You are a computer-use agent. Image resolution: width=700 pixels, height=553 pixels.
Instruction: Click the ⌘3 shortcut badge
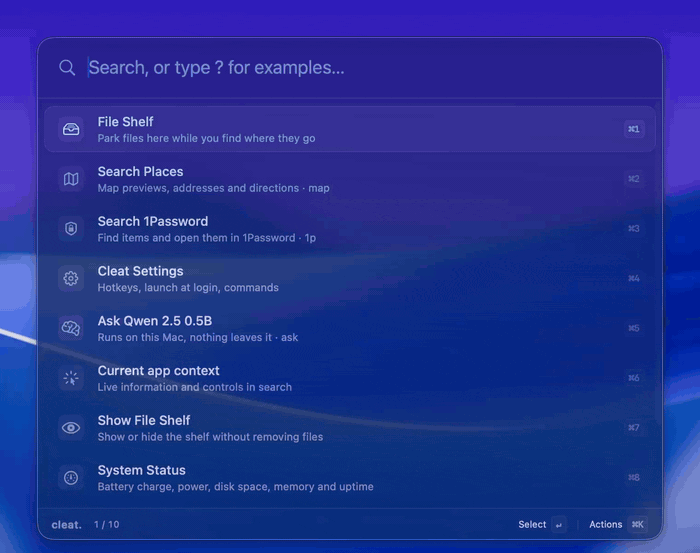634,229
